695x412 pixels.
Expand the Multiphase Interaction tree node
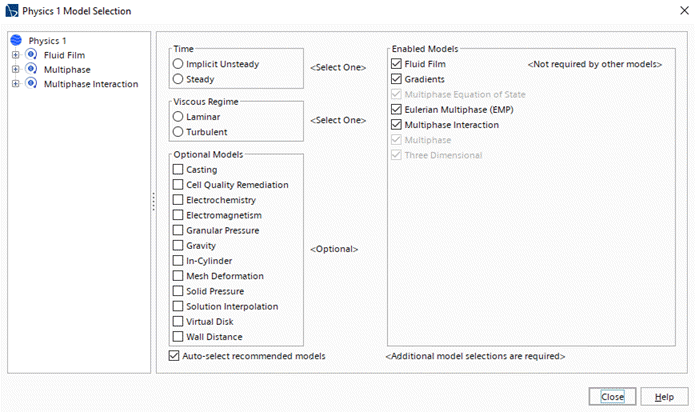(16, 84)
